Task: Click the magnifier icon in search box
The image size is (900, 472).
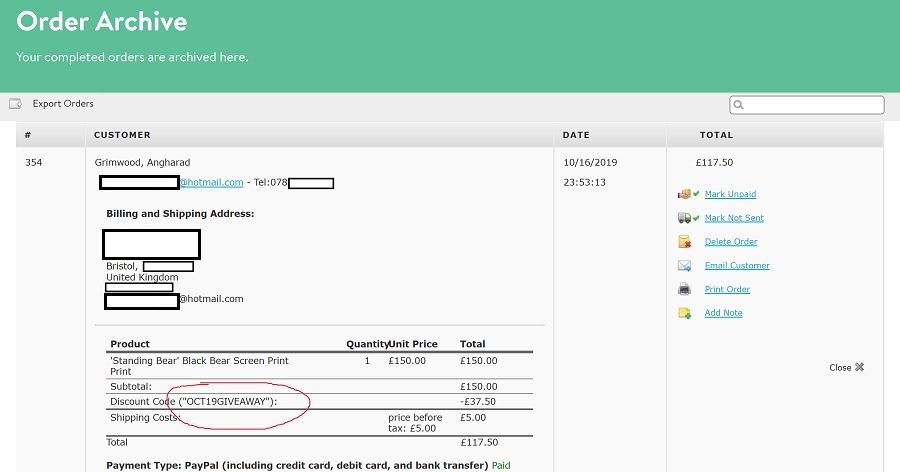Action: (739, 105)
